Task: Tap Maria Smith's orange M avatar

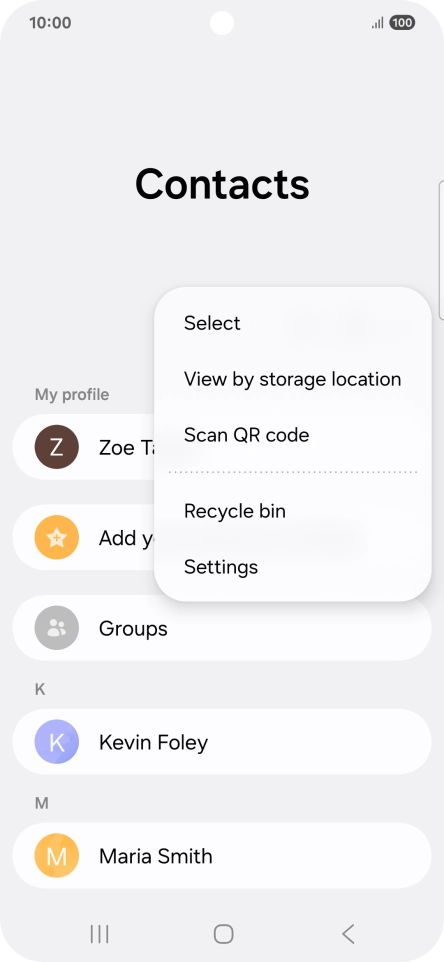Action: pyautogui.click(x=56, y=856)
